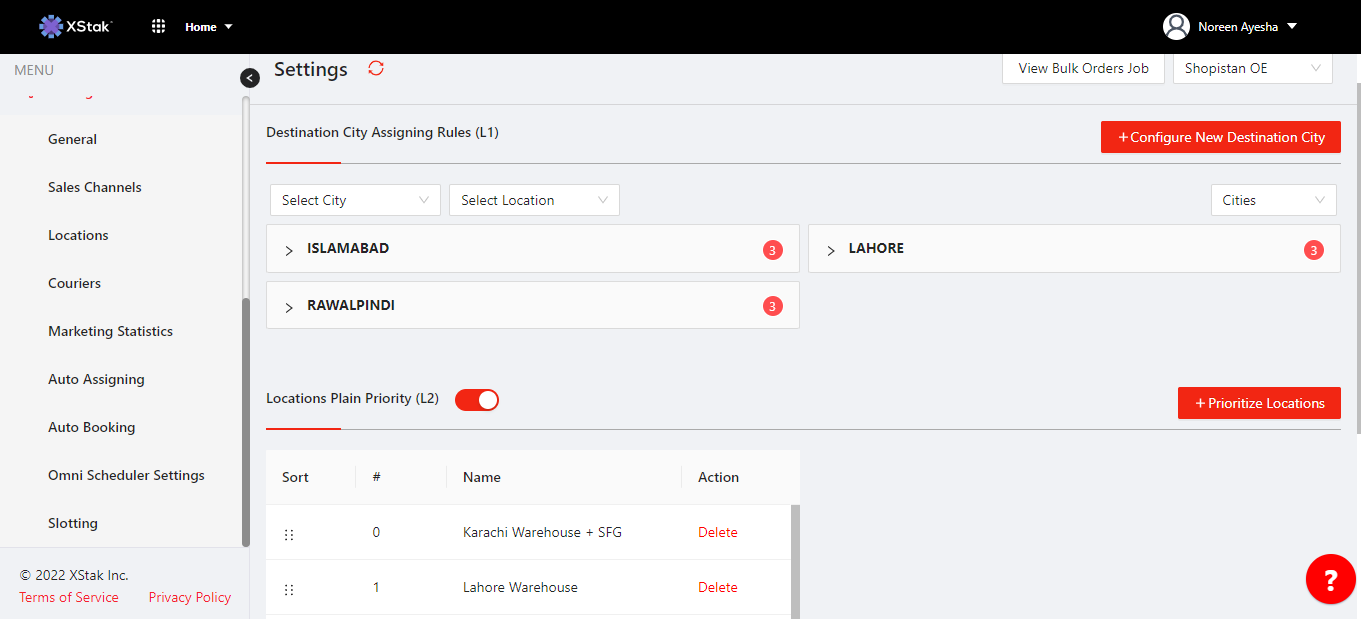Click the XStak logo icon
This screenshot has height=619, width=1361.
(x=50, y=27)
